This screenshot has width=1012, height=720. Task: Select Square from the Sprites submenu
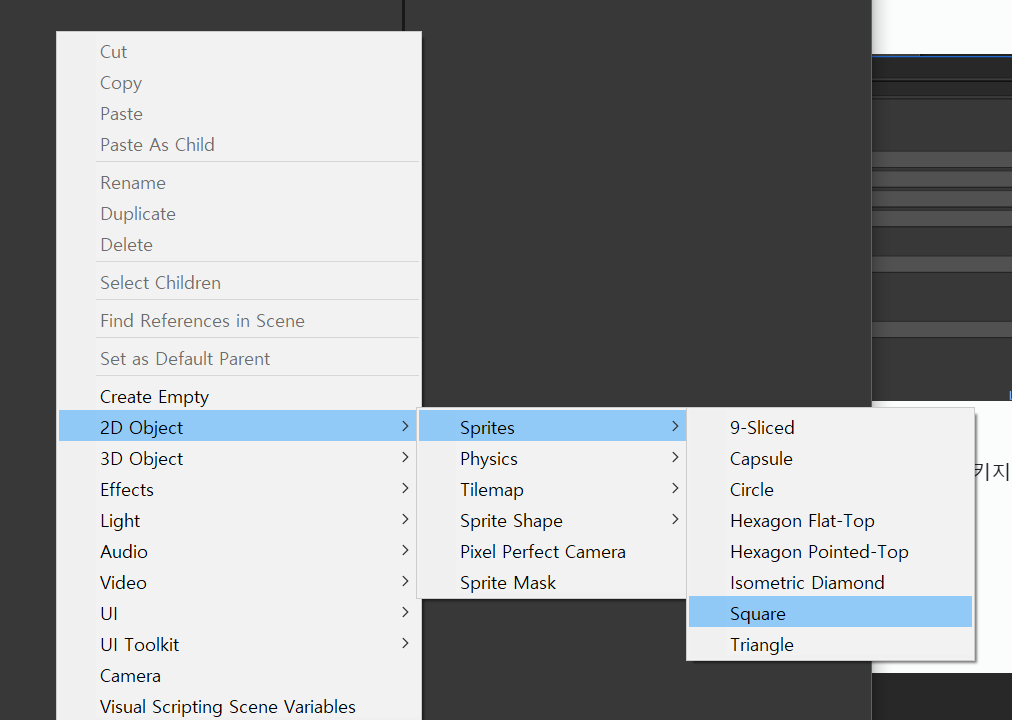pos(758,613)
